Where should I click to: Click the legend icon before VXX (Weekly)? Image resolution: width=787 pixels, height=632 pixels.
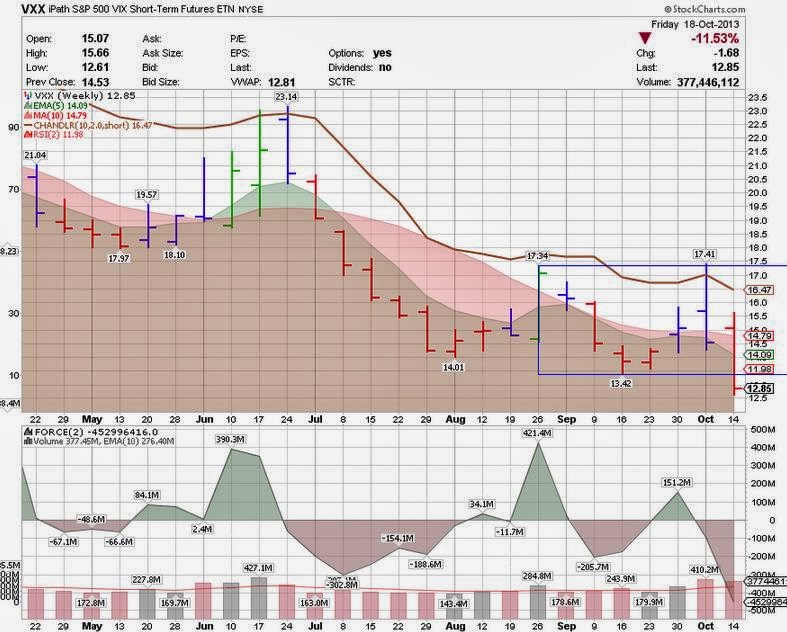point(27,95)
